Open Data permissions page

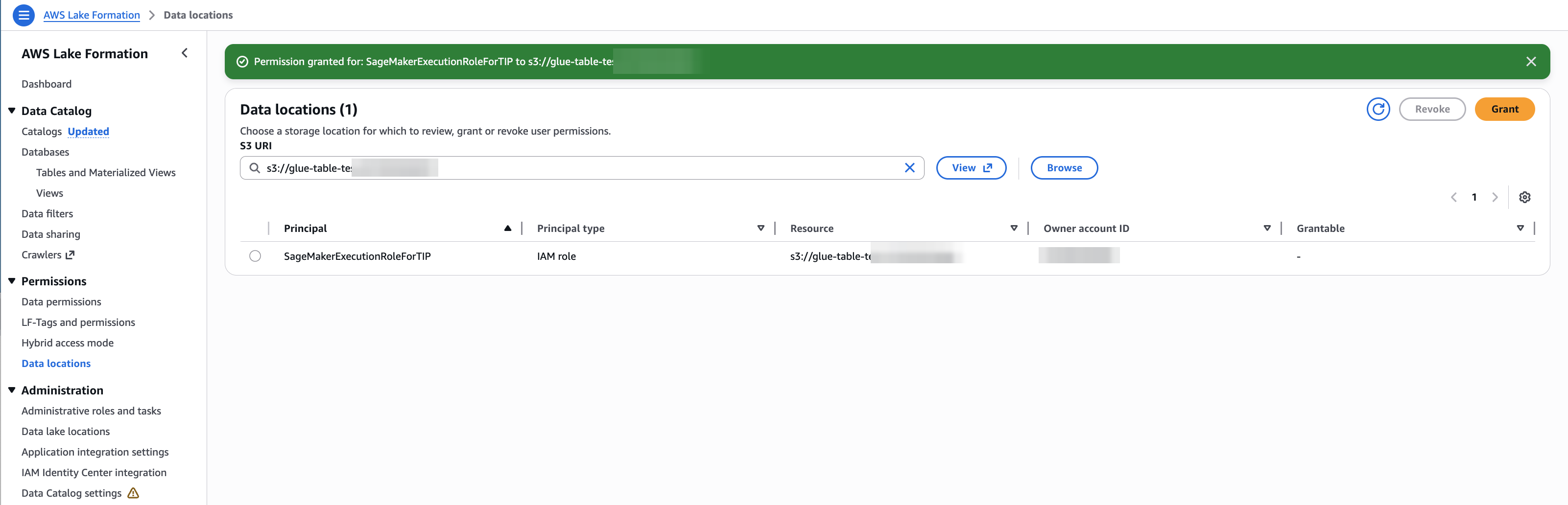click(x=61, y=302)
